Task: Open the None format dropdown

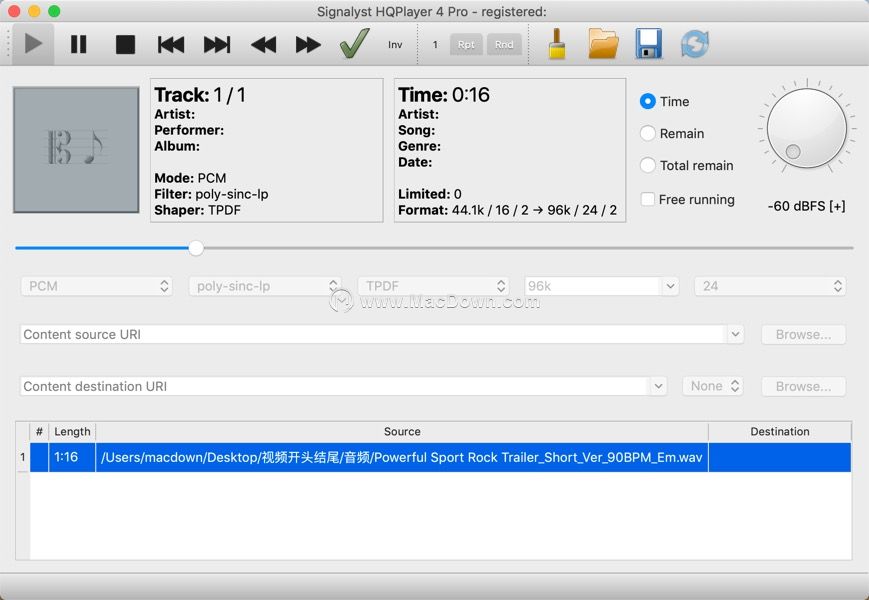Action: point(713,386)
